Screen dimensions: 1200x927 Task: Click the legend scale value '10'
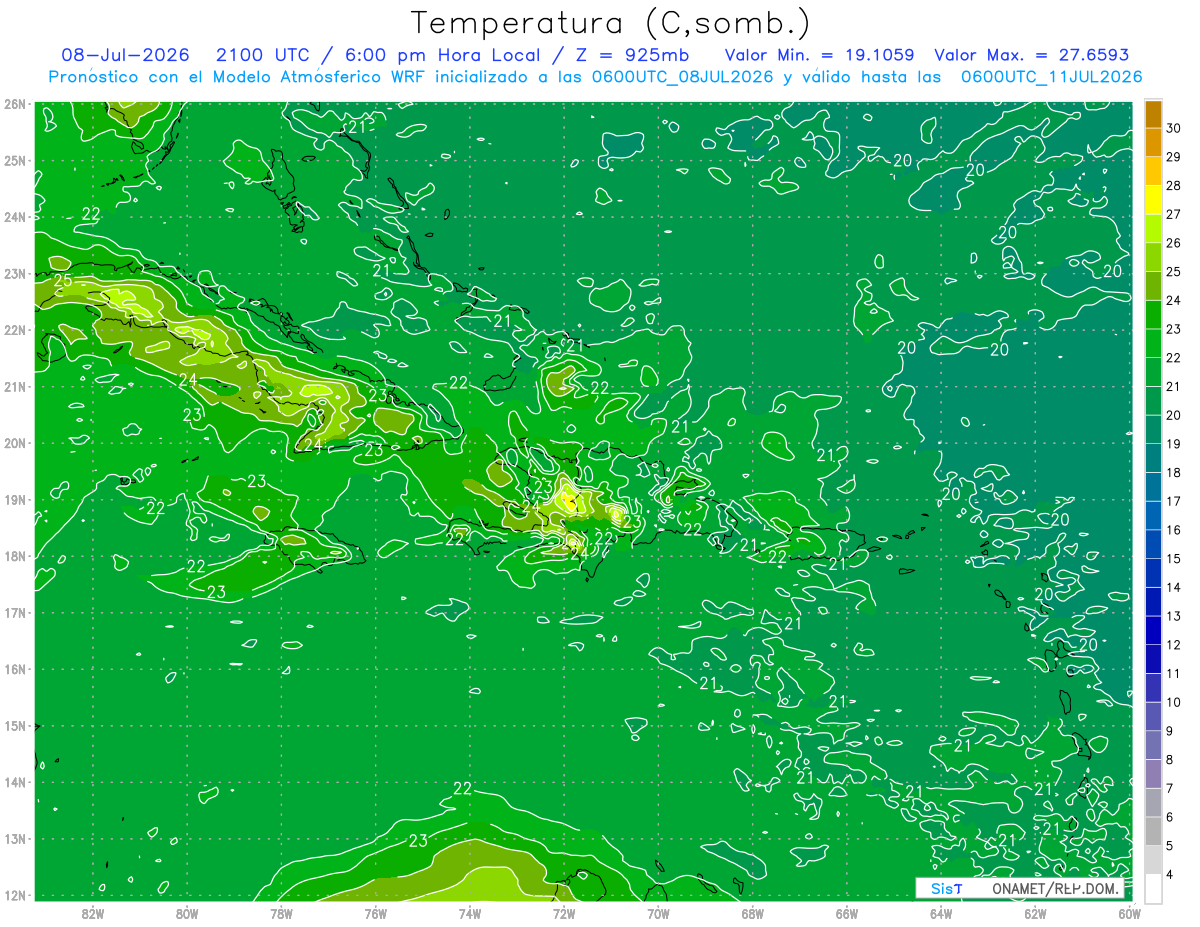point(1173,703)
